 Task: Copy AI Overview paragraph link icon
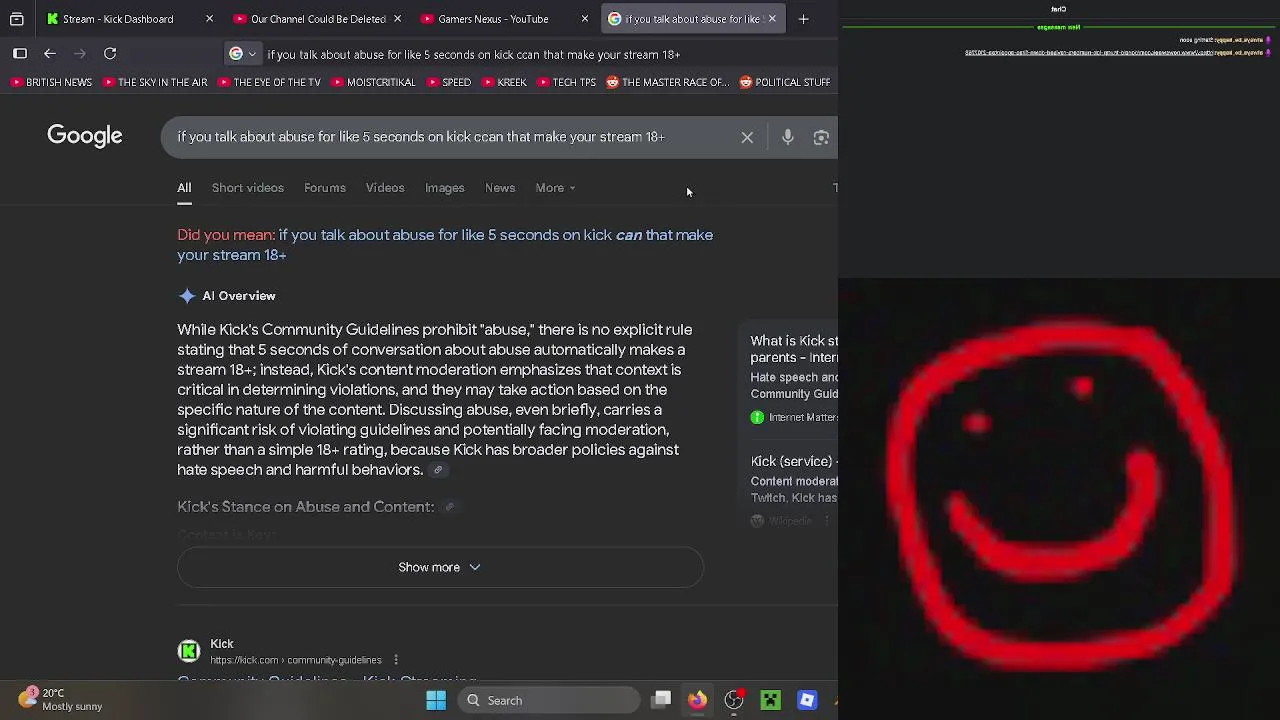(x=437, y=470)
